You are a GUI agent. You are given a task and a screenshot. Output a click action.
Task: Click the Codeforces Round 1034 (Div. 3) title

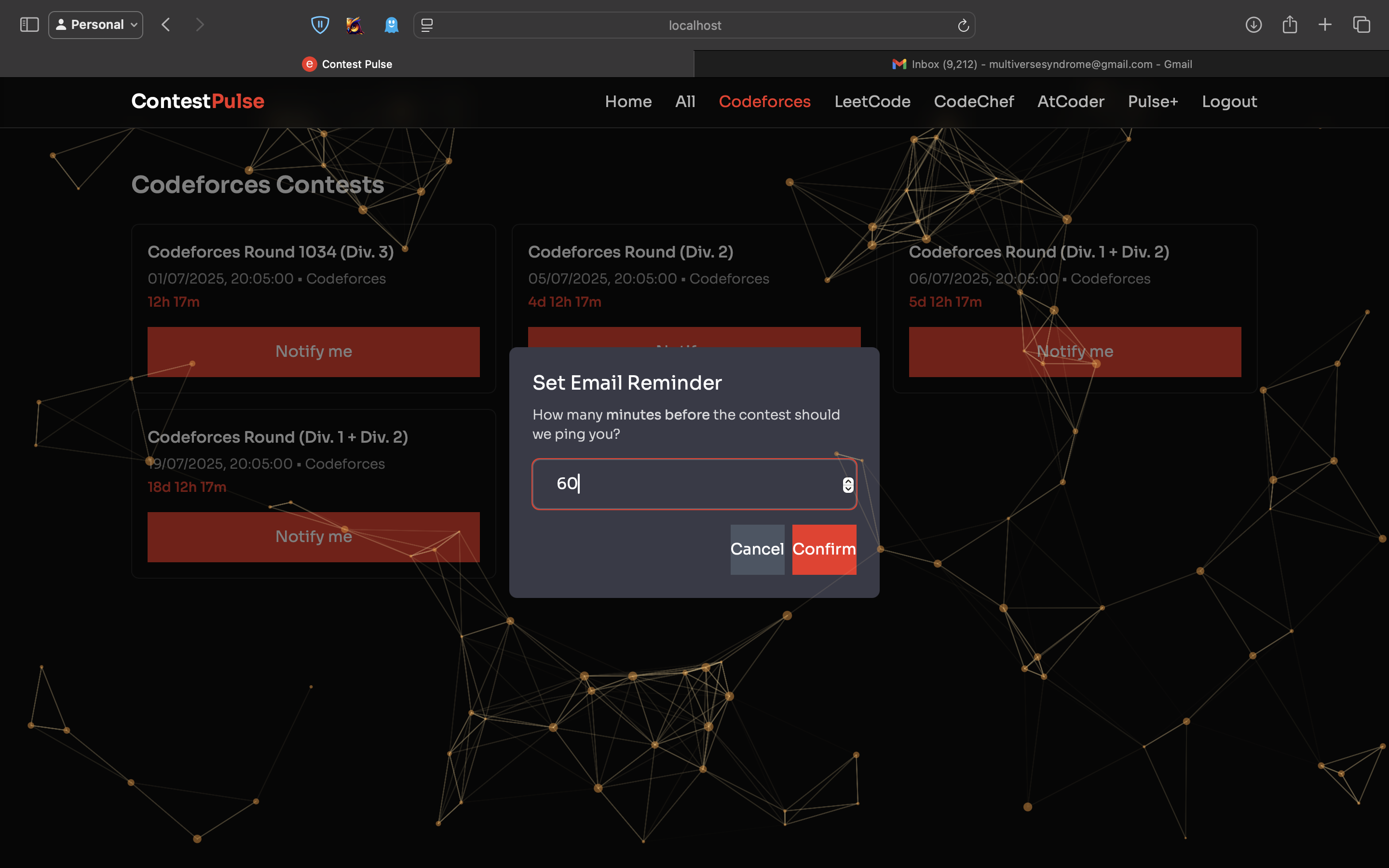click(271, 252)
